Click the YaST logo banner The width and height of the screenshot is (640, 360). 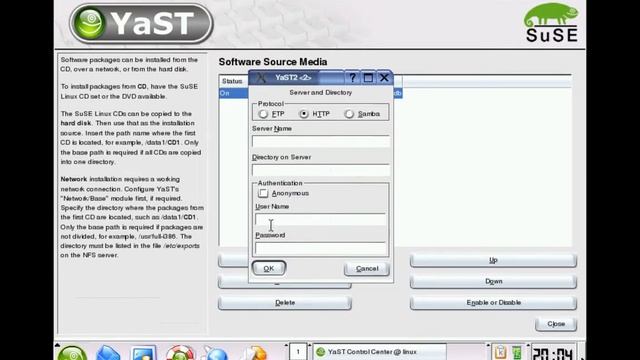tap(141, 23)
